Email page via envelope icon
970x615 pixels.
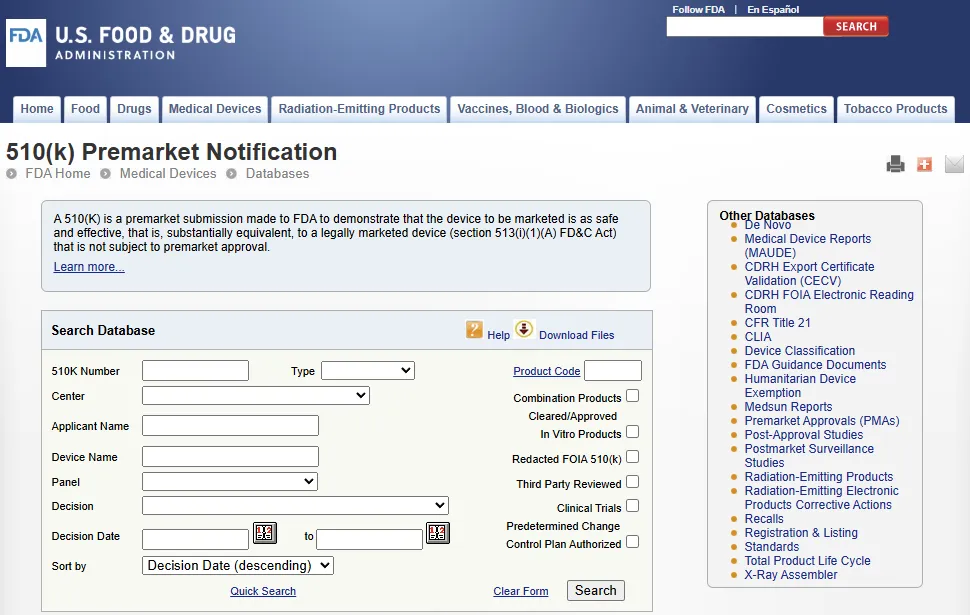[954, 164]
